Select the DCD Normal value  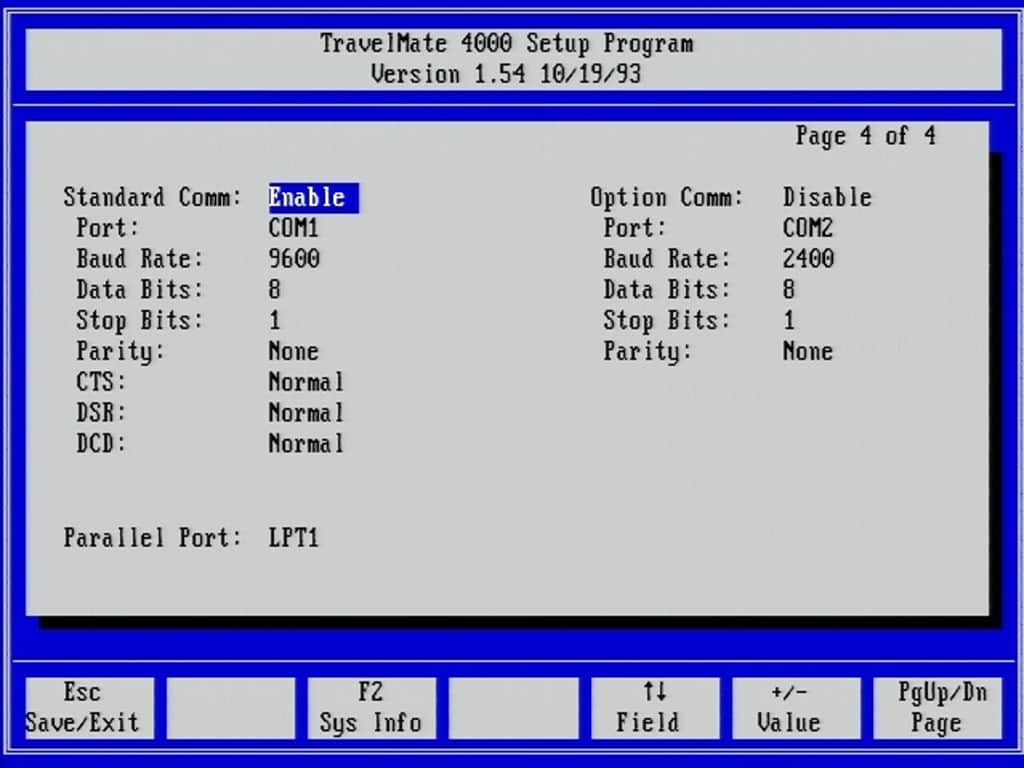click(x=306, y=444)
